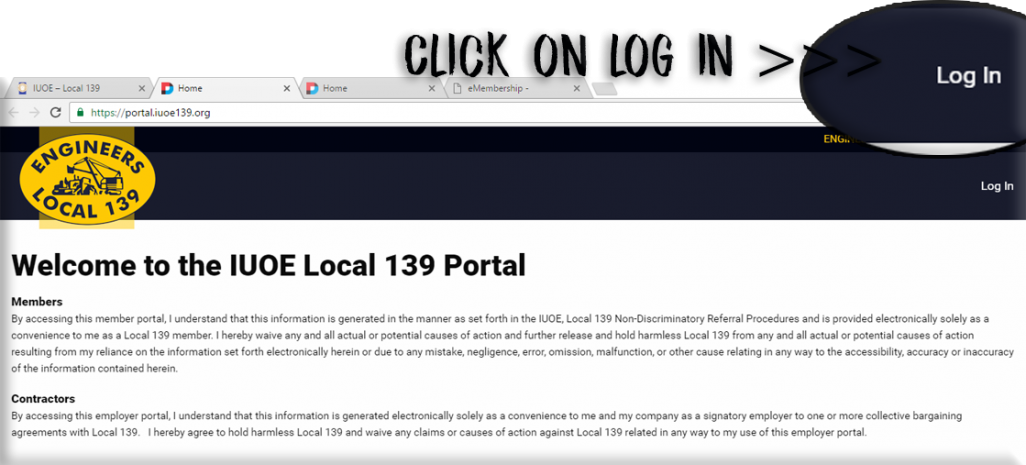Click the Engineers Local 139 logo
This screenshot has height=465, width=1026.
click(87, 178)
